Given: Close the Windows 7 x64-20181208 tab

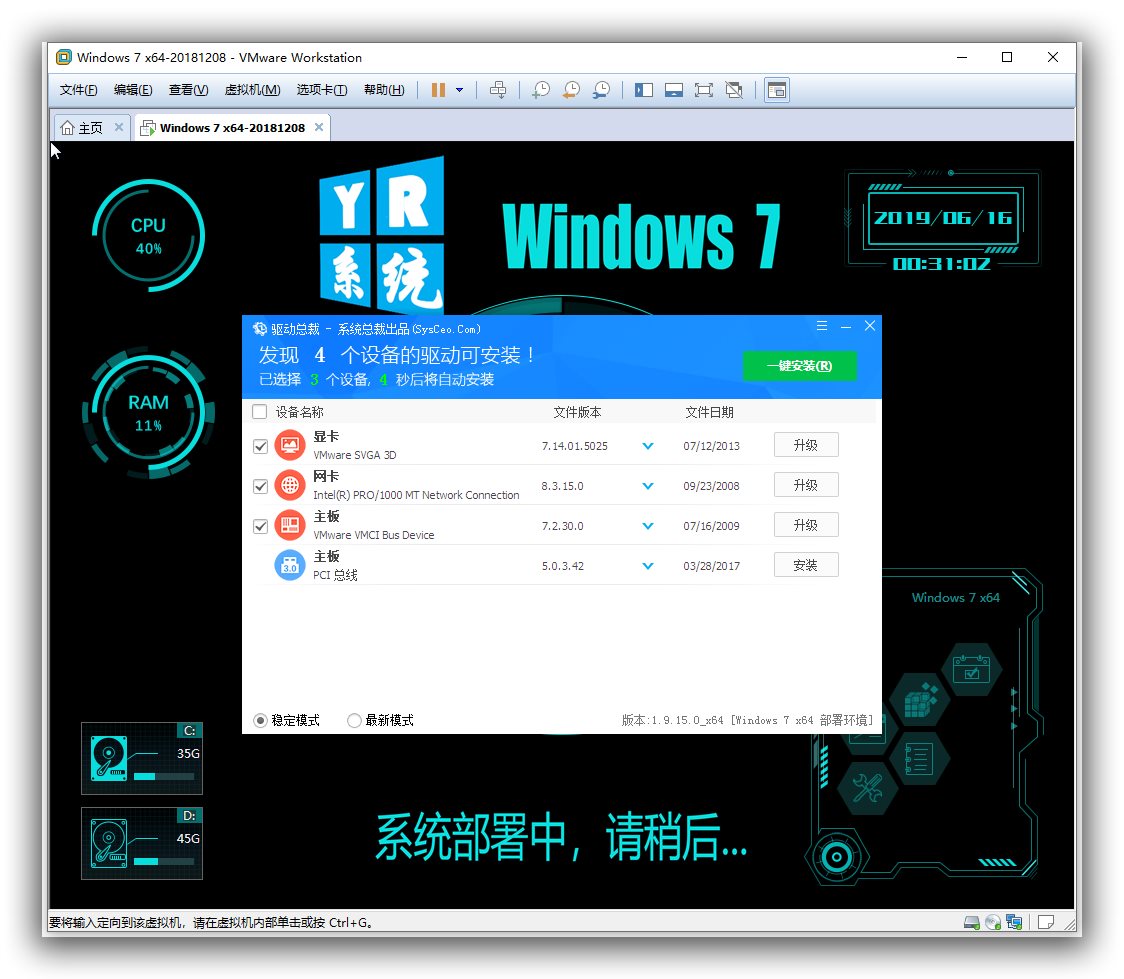Looking at the screenshot, I should tap(319, 127).
